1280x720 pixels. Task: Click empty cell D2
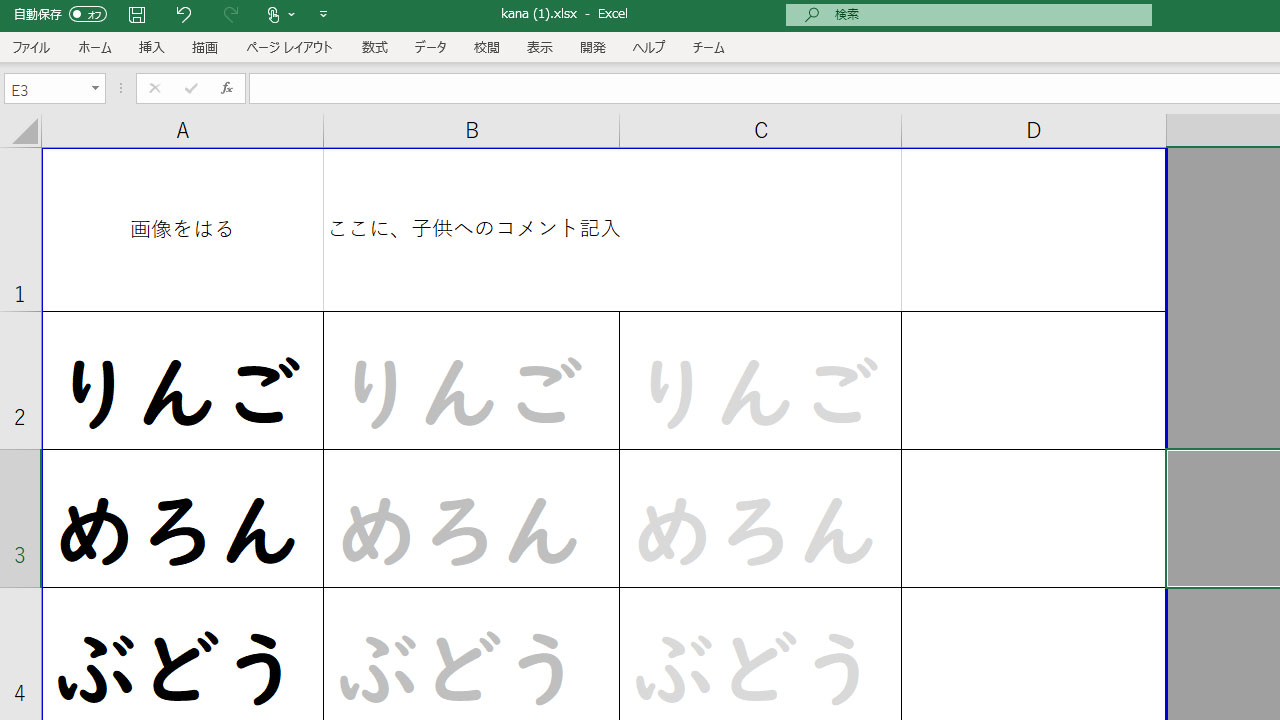point(1033,380)
